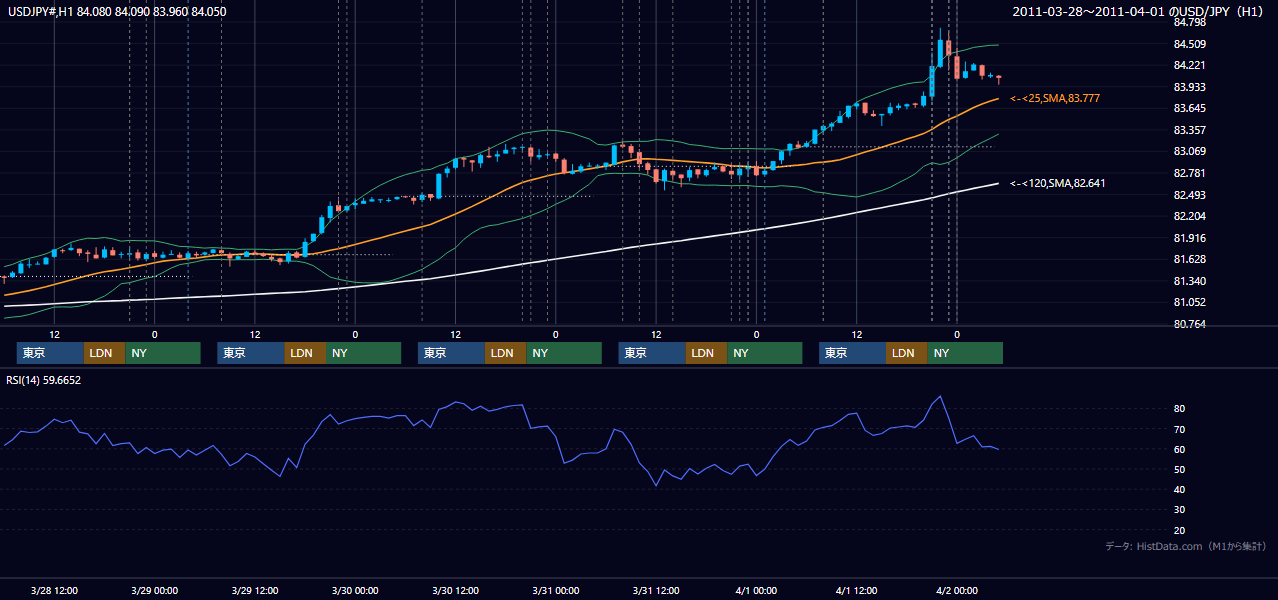This screenshot has width=1278, height=600.
Task: Click the 81.628 price axis value
Action: click(x=1189, y=259)
